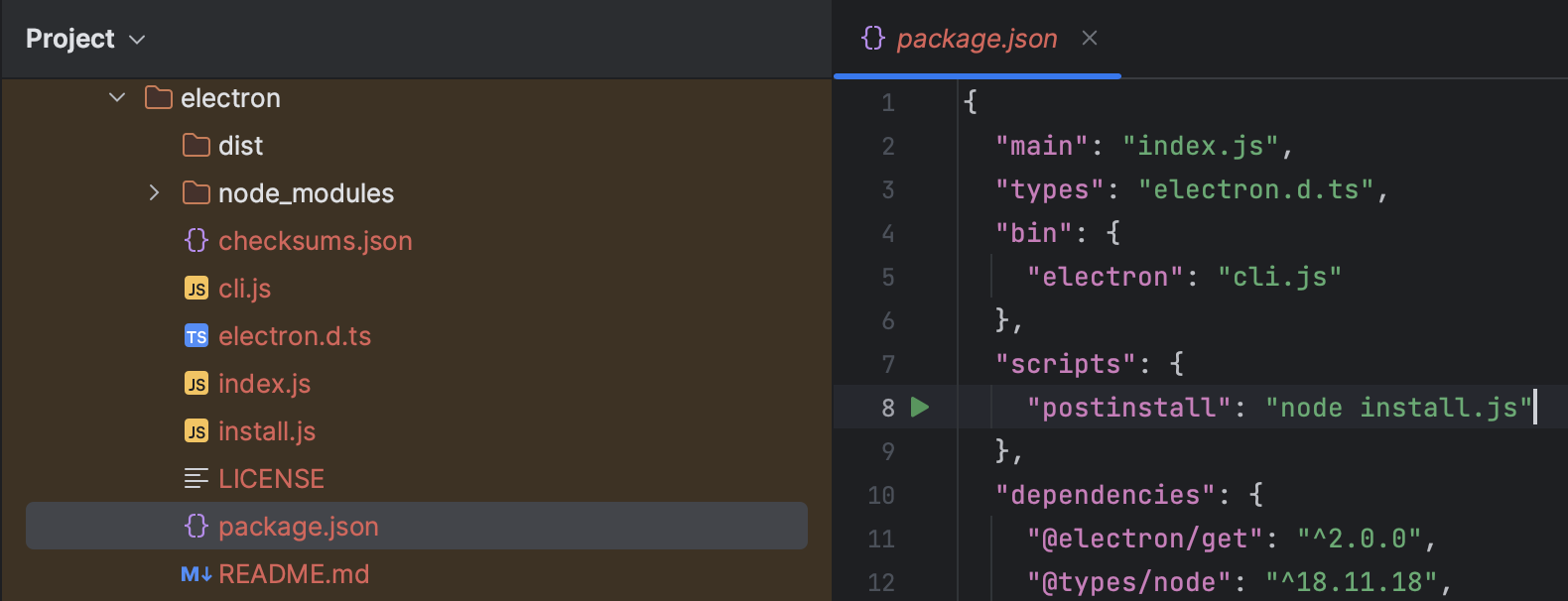The width and height of the screenshot is (1568, 601).
Task: Click the "@types/node" dependency key
Action: [x=1129, y=582]
